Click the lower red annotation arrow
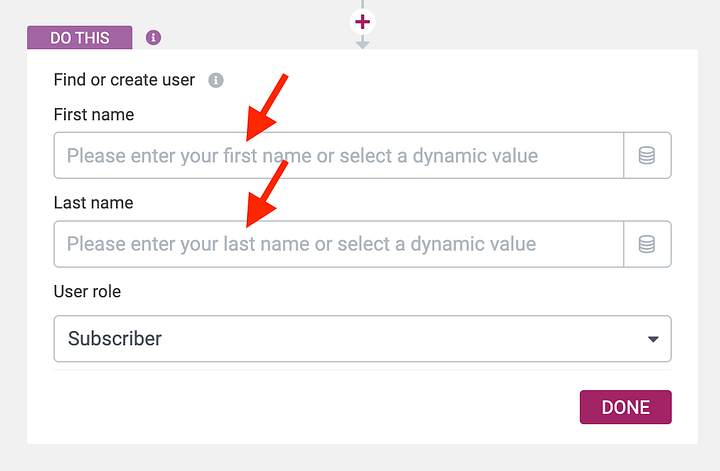The image size is (720, 471). tap(267, 194)
